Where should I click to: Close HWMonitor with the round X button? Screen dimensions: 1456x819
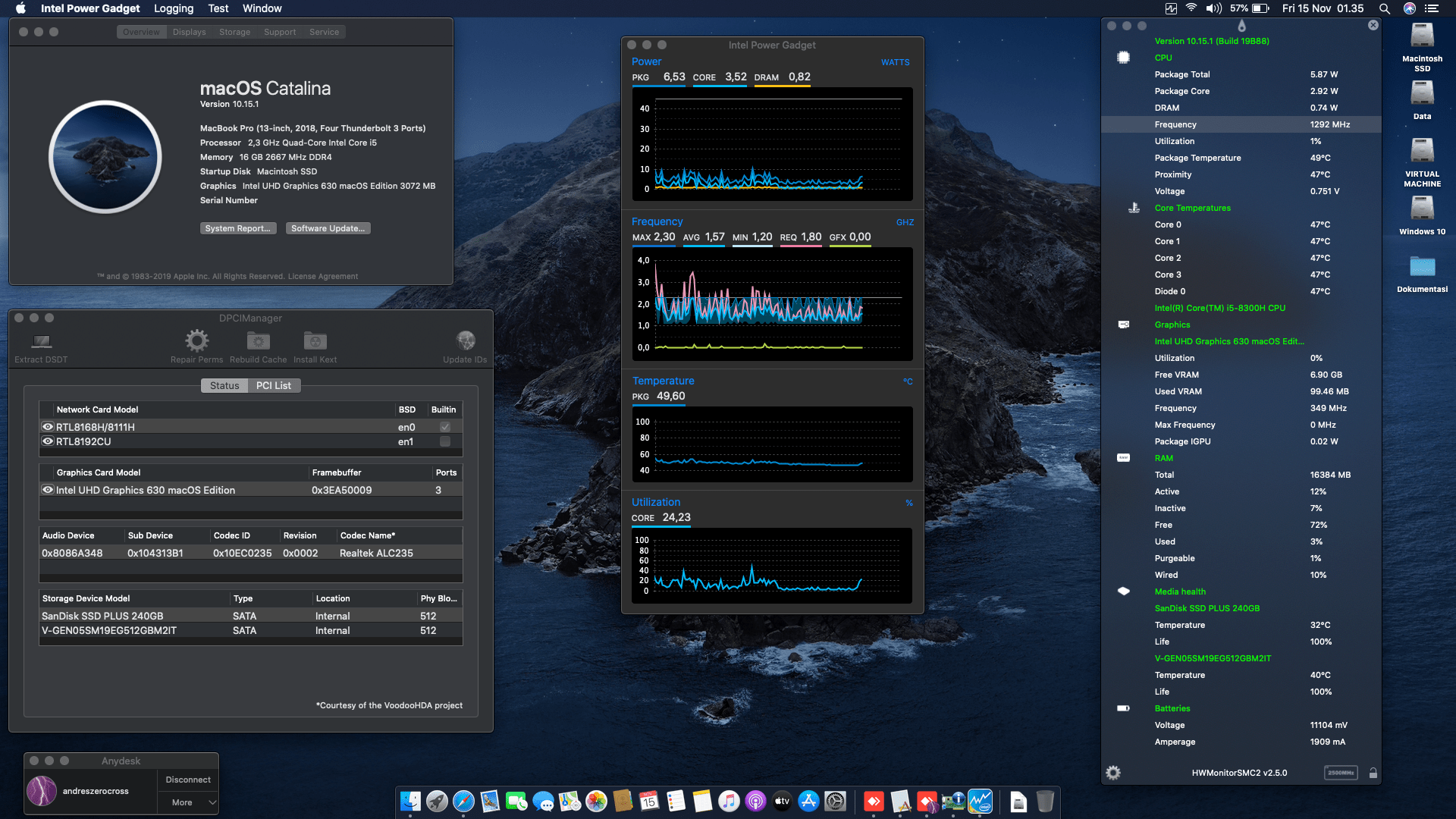(1373, 25)
